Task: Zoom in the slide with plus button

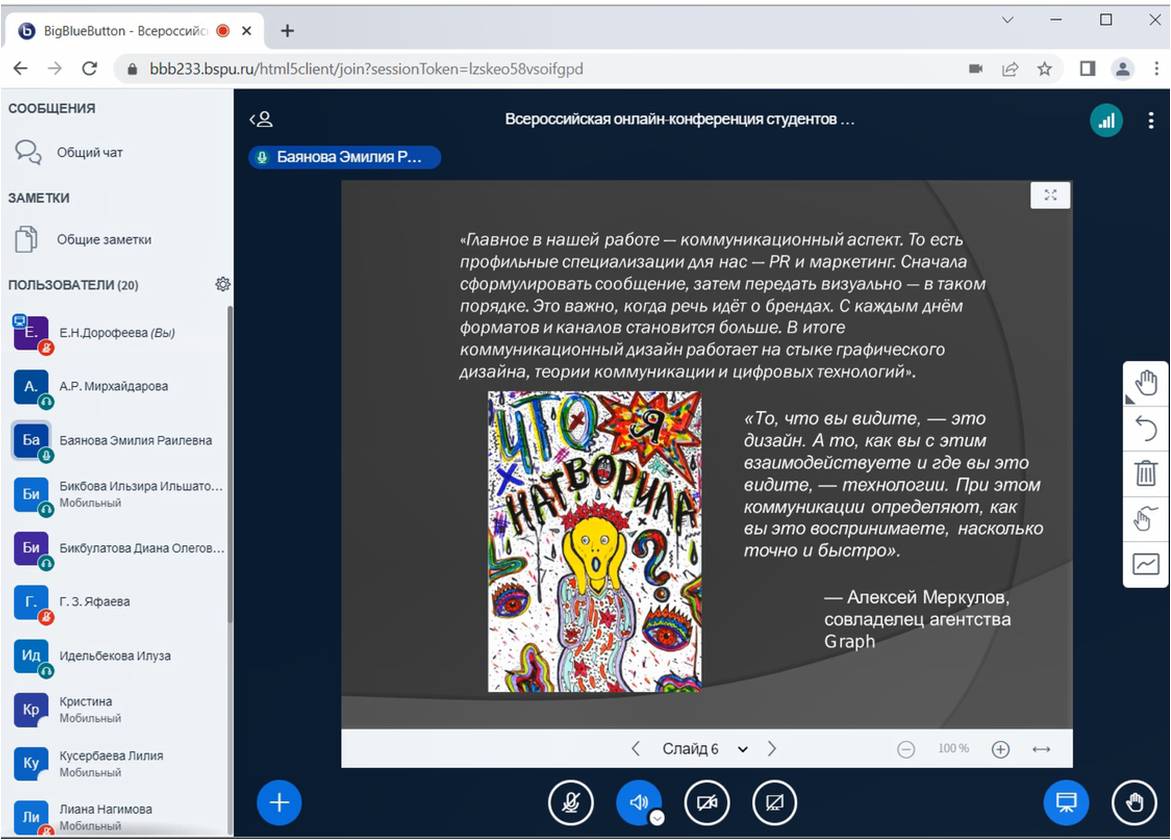Action: pyautogui.click(x=1000, y=749)
